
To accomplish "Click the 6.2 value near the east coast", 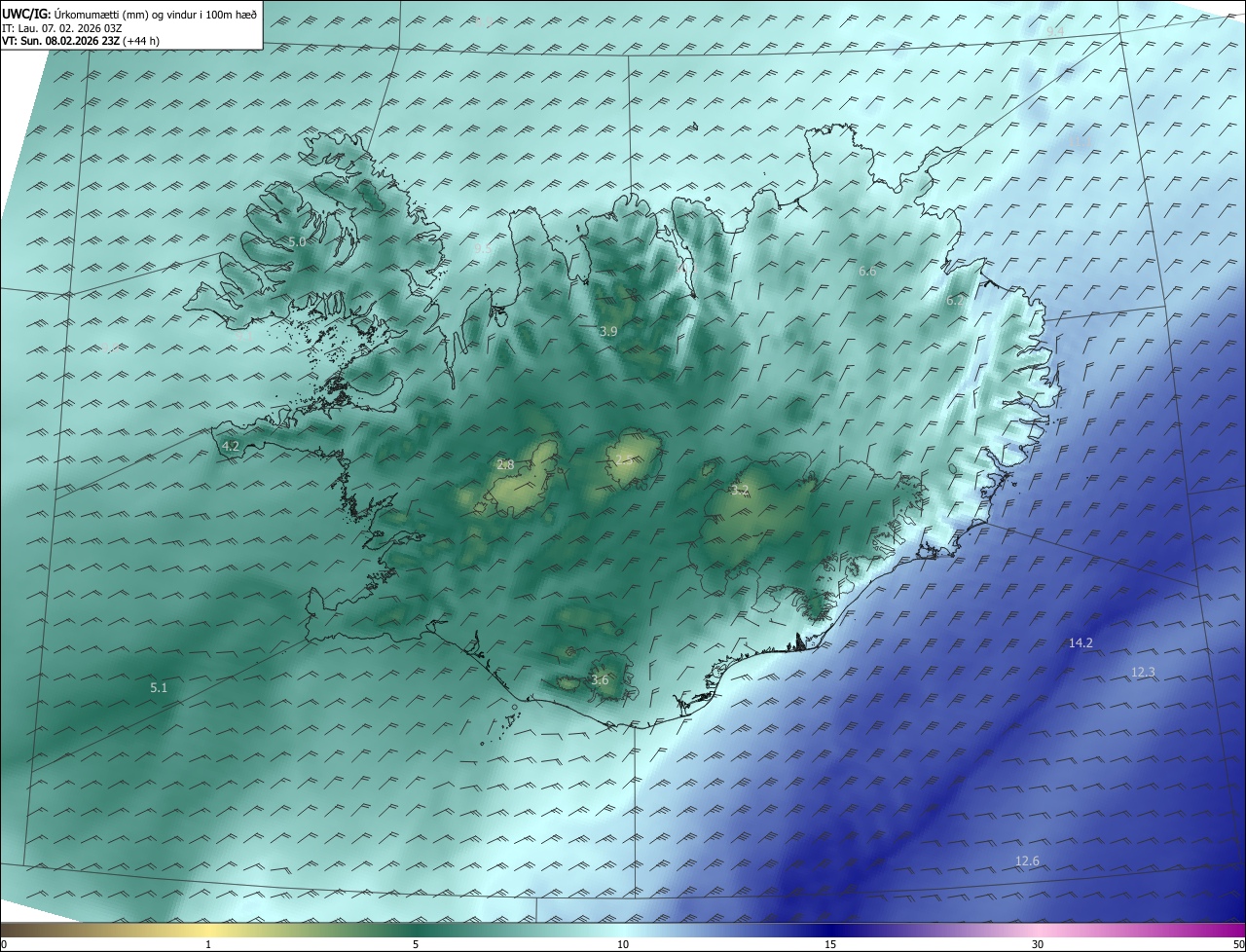I will [955, 302].
